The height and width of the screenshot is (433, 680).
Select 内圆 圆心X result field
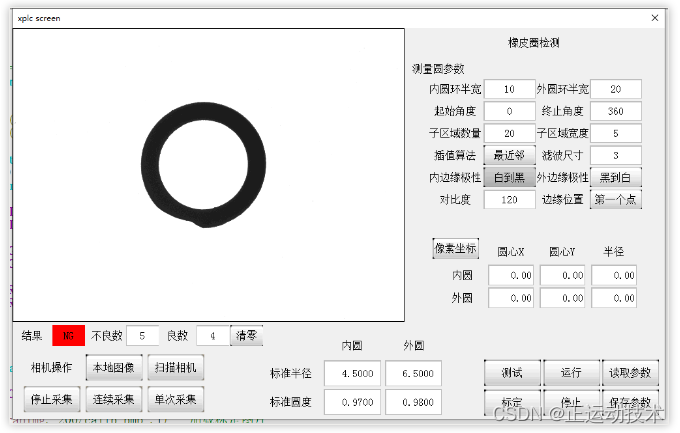click(x=510, y=275)
